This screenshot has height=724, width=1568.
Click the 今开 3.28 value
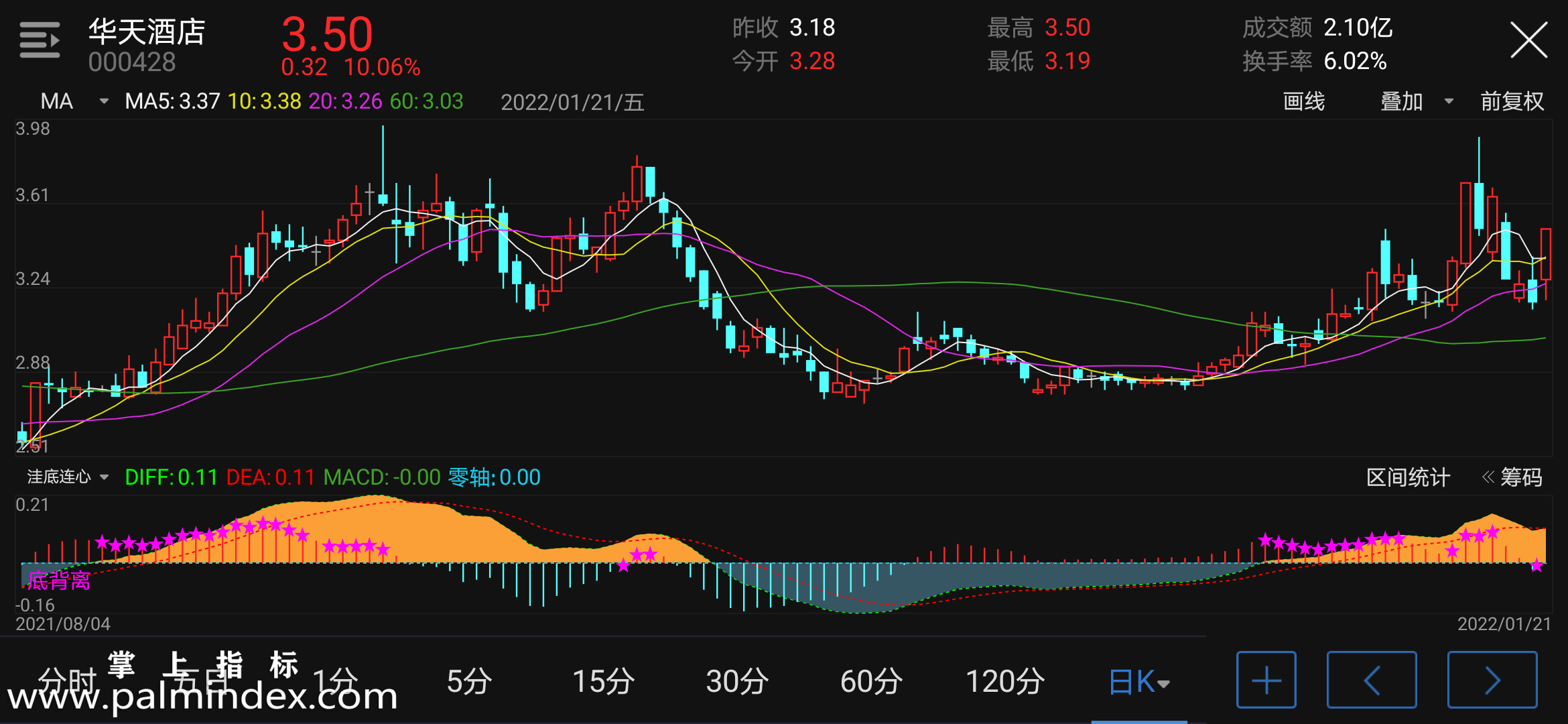[812, 61]
